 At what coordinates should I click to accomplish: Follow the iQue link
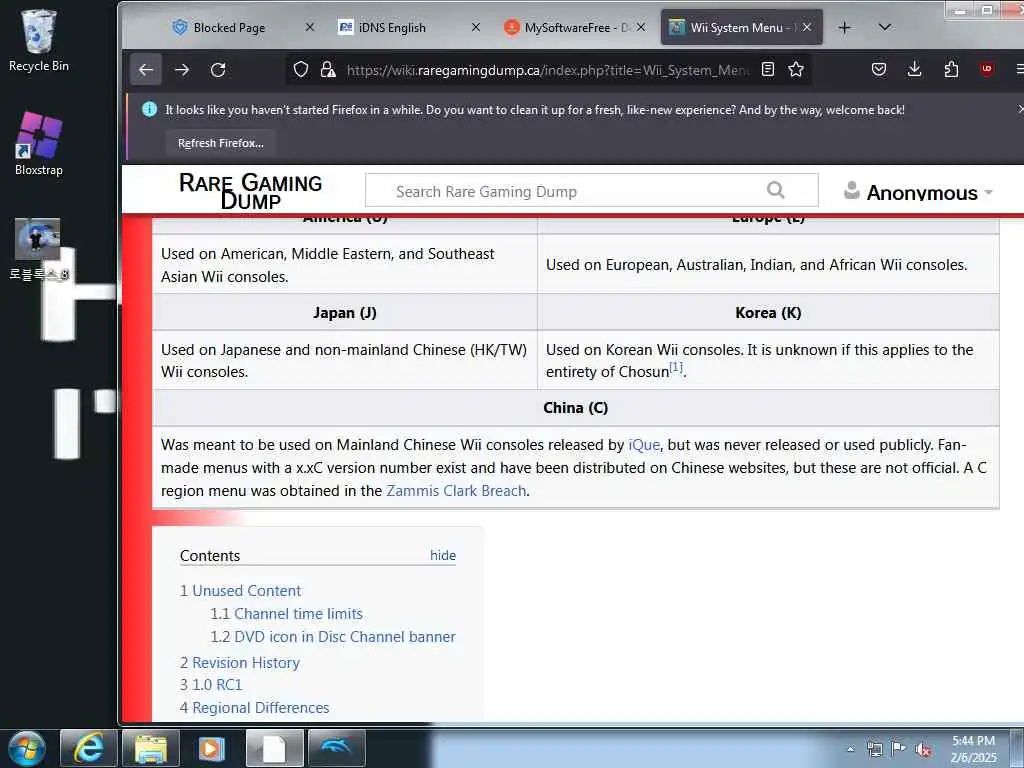(x=644, y=445)
